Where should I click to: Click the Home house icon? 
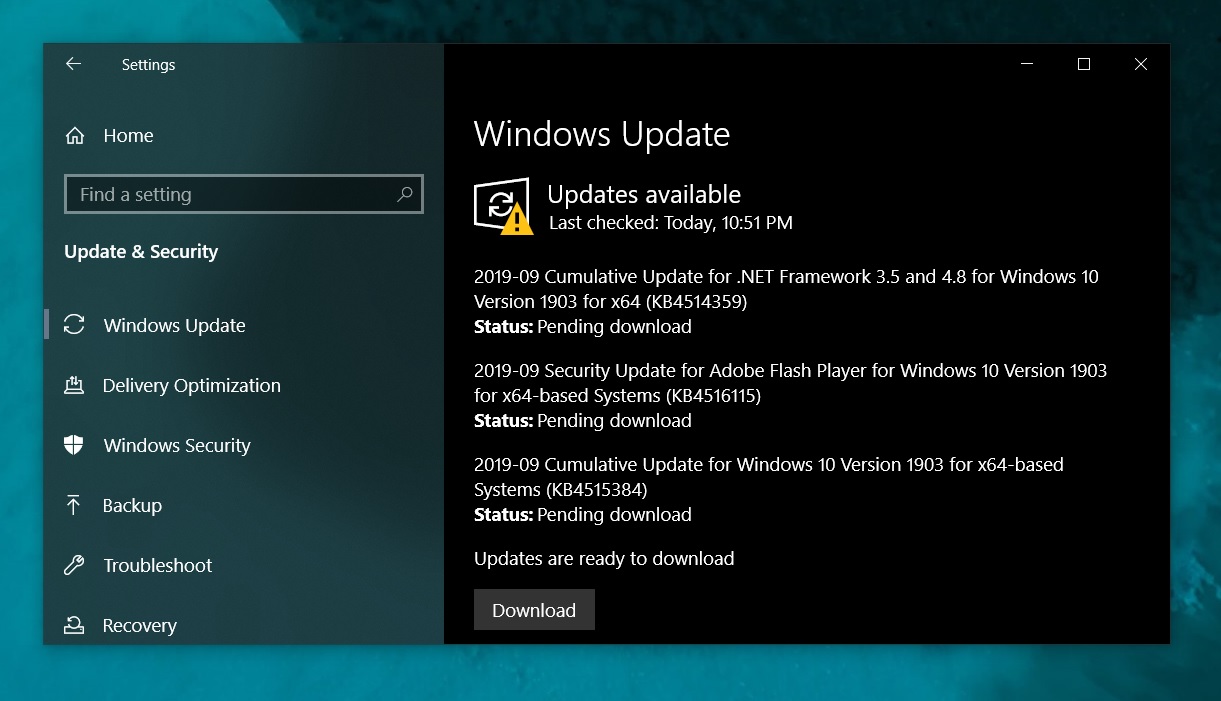tap(74, 136)
